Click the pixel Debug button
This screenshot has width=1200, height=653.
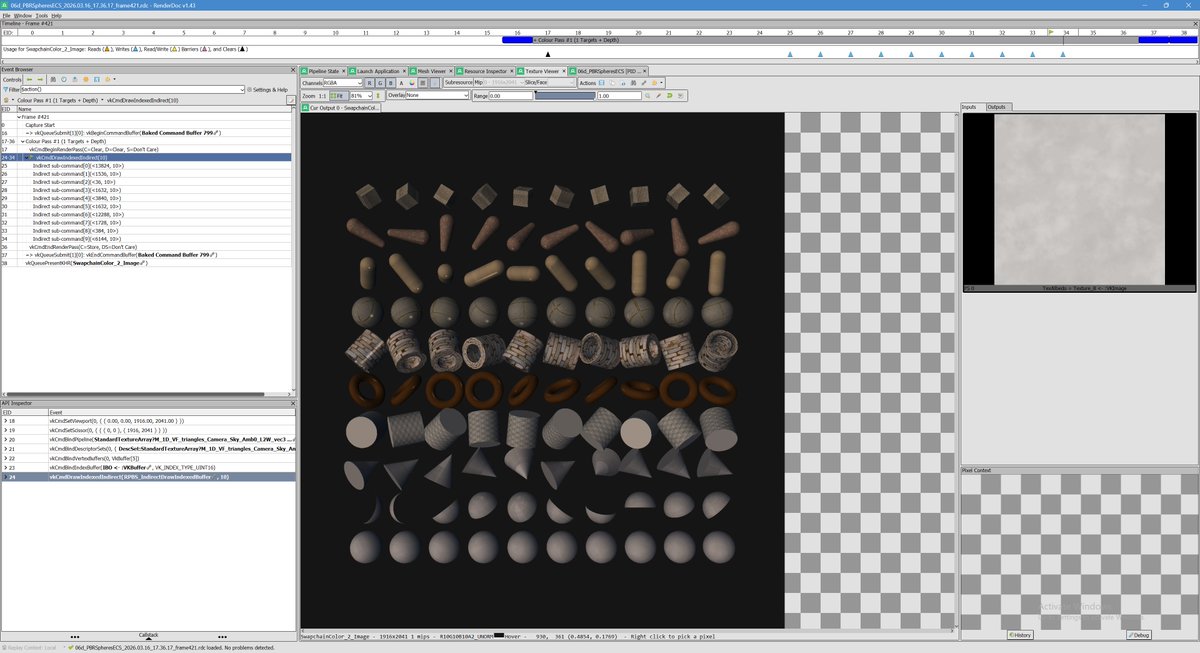pyautogui.click(x=1139, y=635)
